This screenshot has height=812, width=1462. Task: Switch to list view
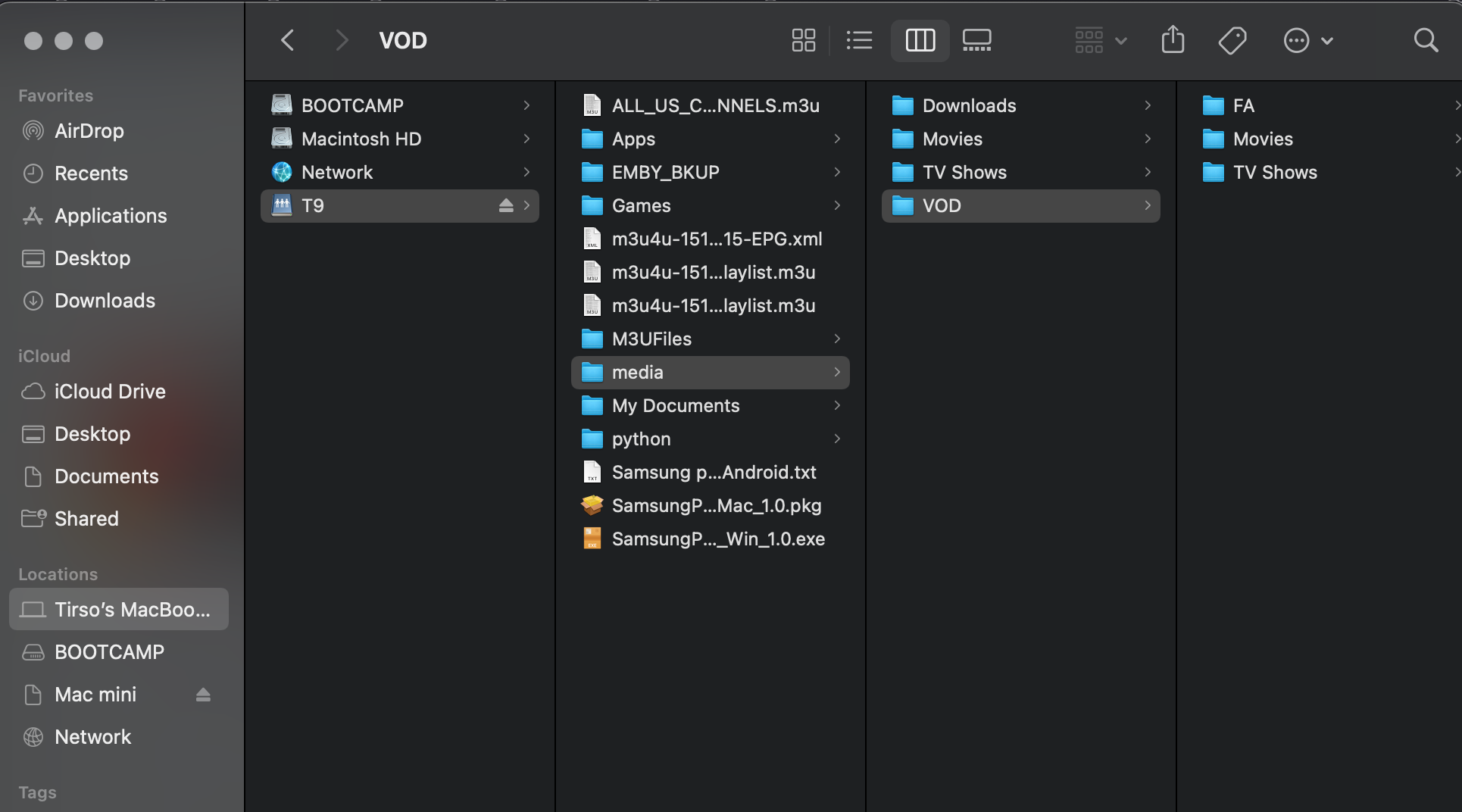[859, 40]
